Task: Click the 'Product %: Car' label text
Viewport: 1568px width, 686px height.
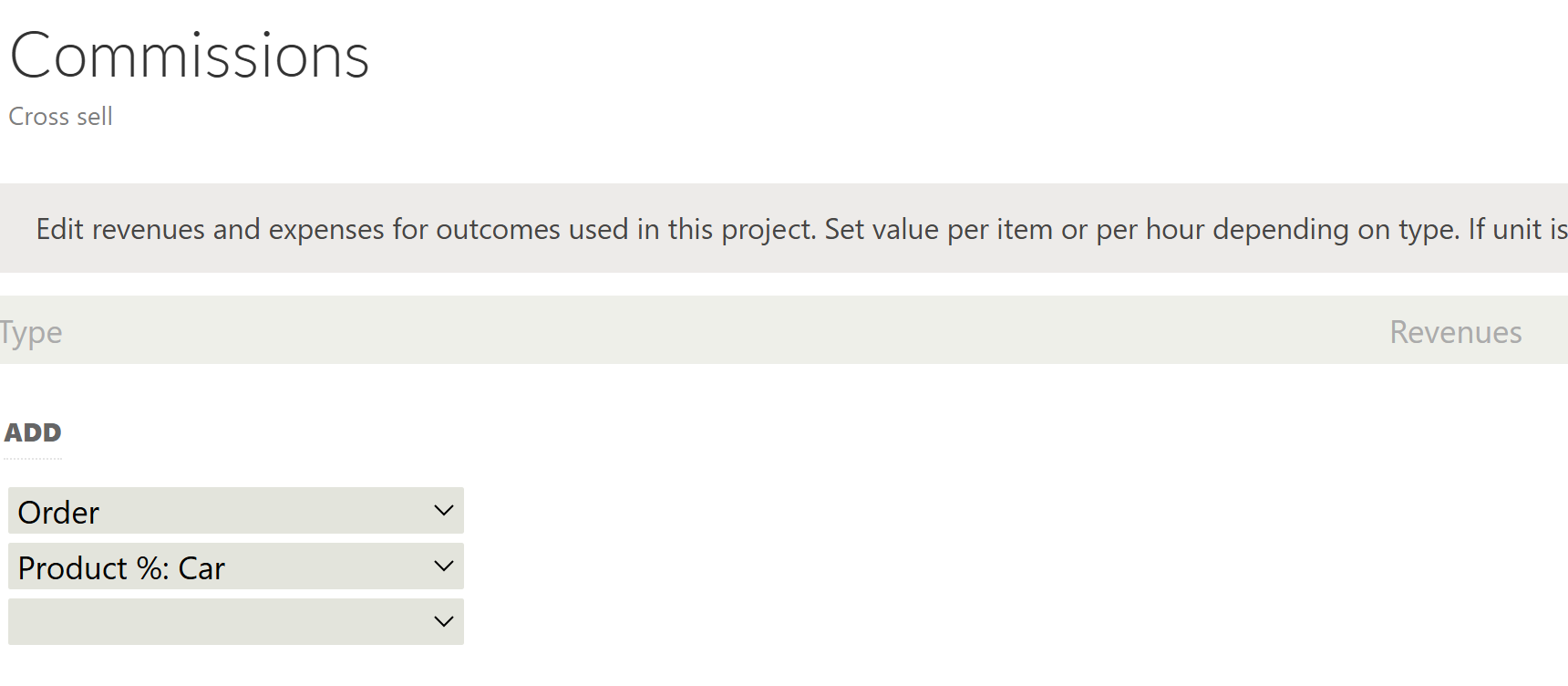Action: tap(121, 568)
